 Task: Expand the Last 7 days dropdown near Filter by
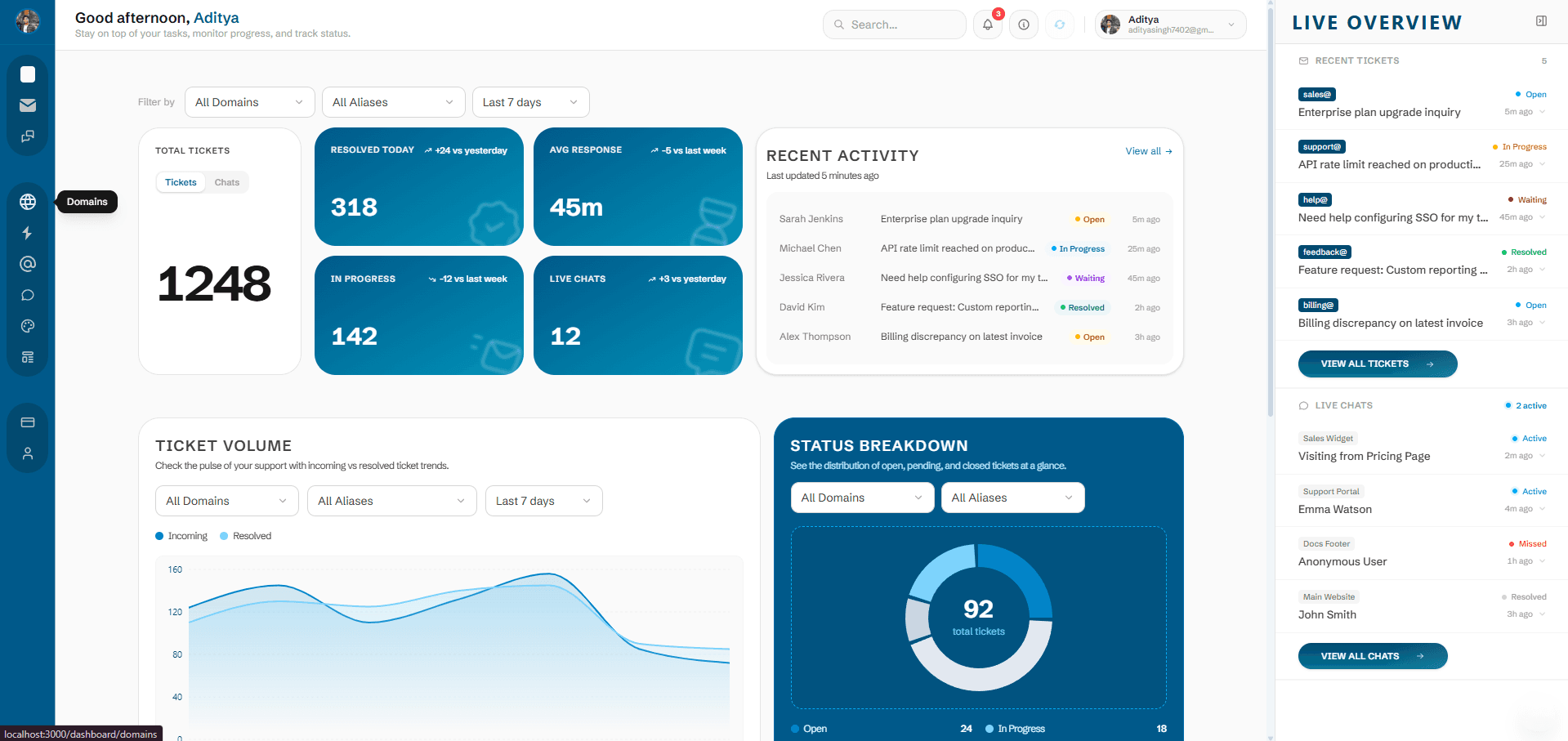[530, 102]
